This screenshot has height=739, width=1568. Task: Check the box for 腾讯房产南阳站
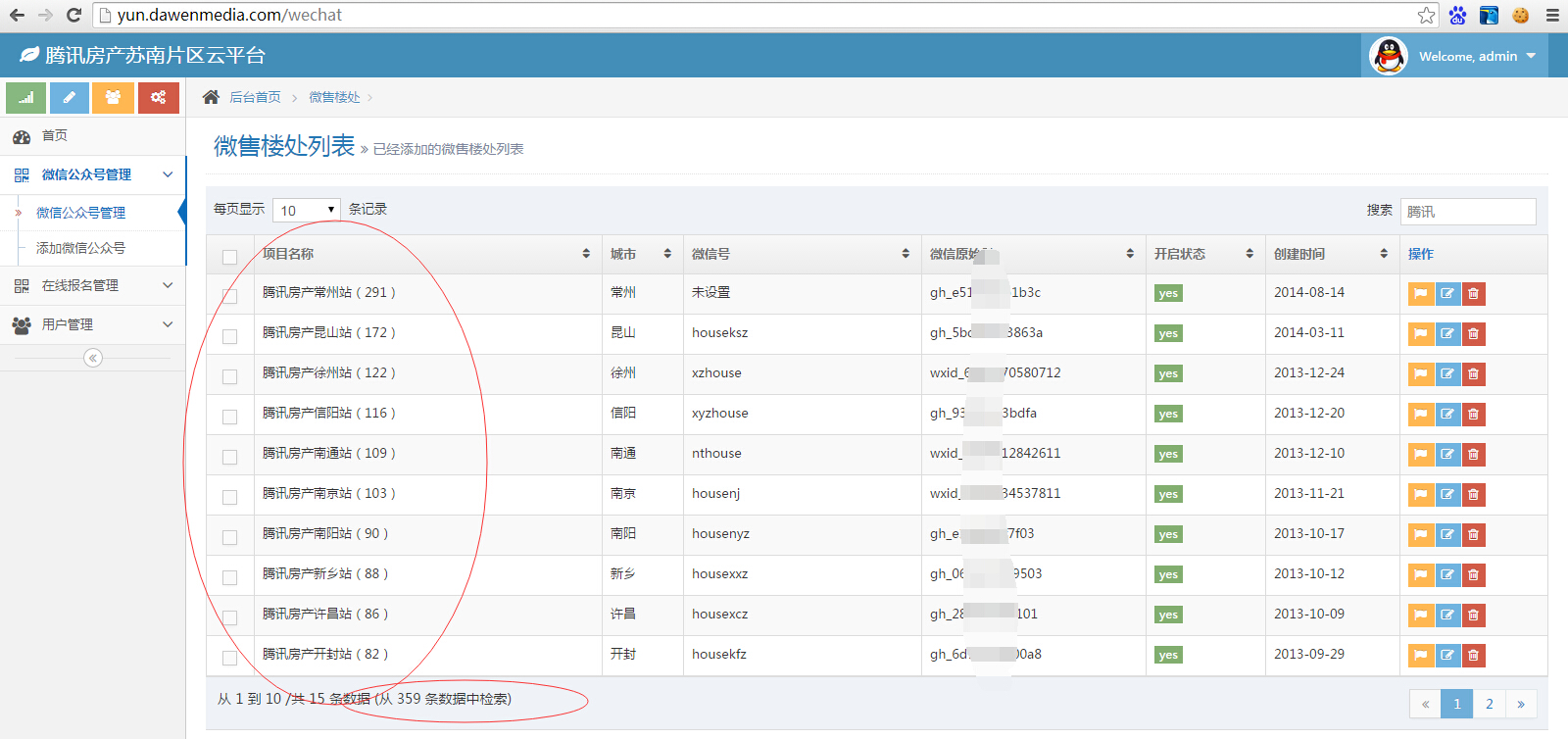tap(229, 537)
